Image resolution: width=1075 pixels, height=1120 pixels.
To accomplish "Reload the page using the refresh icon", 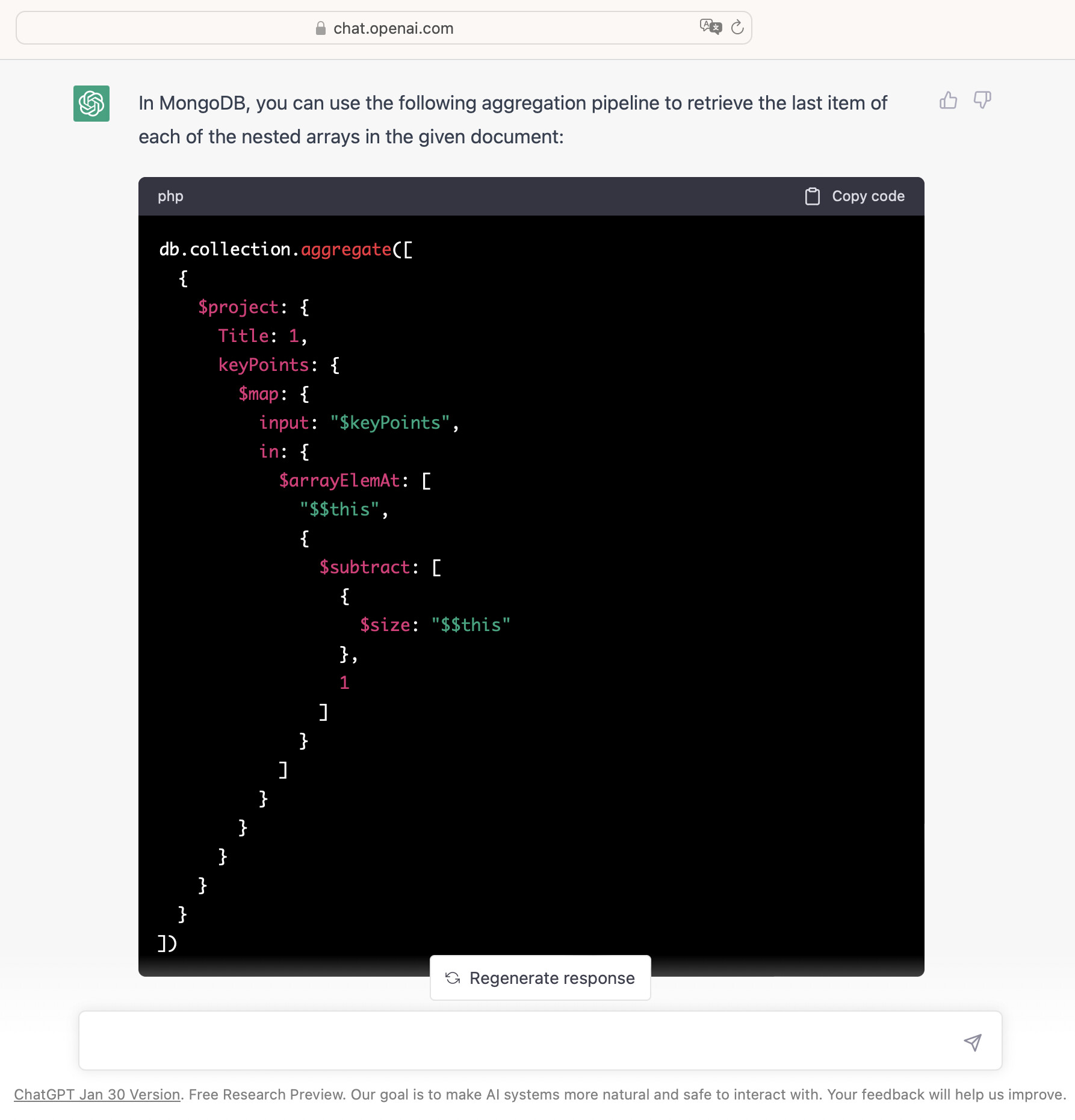I will [737, 28].
